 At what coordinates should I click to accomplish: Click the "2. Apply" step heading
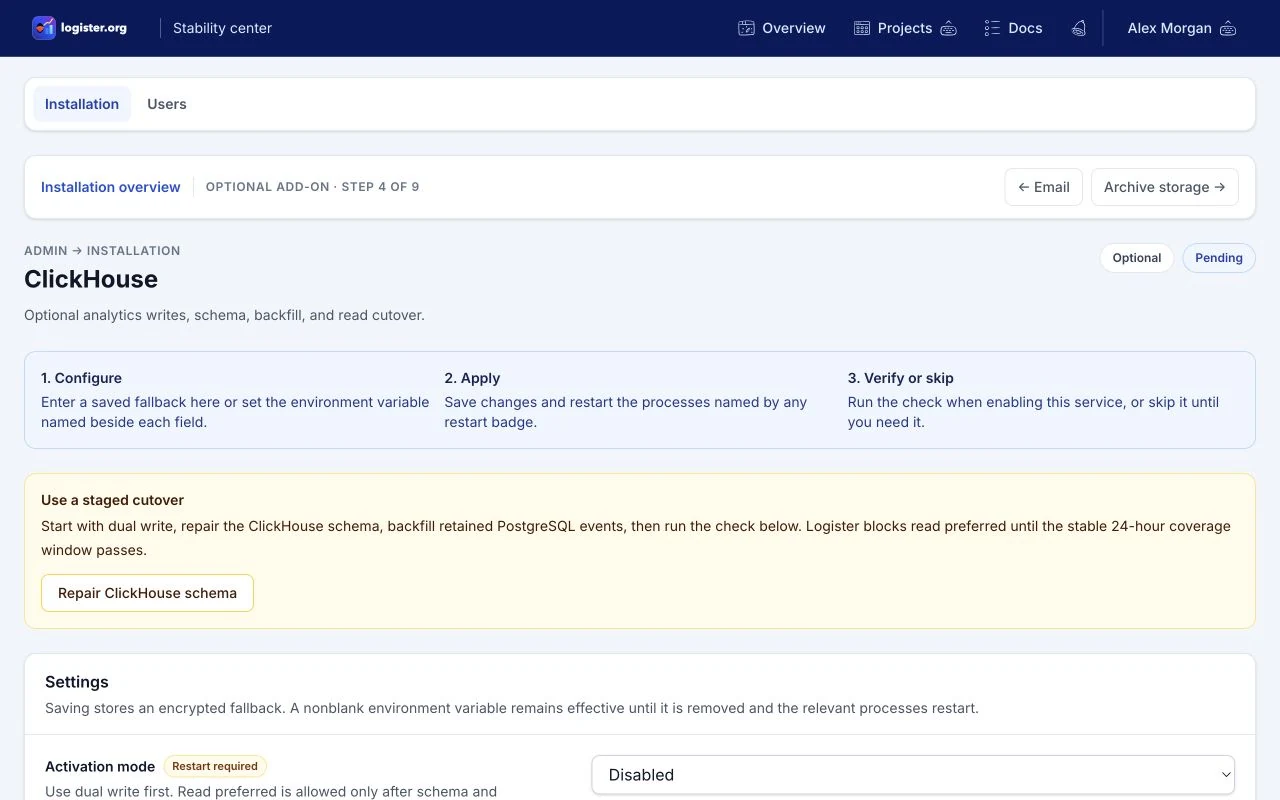(x=472, y=378)
